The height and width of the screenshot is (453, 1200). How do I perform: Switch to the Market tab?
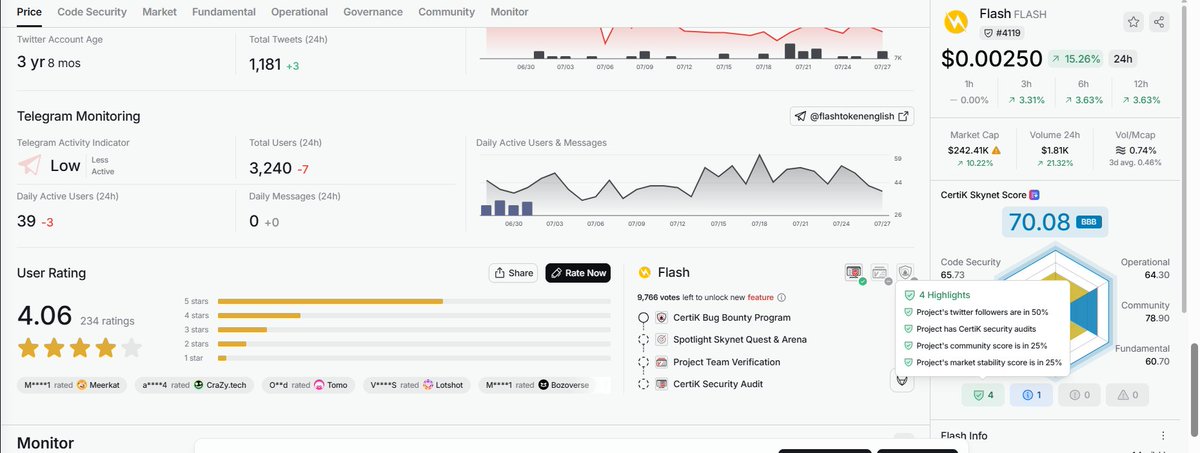click(x=160, y=12)
